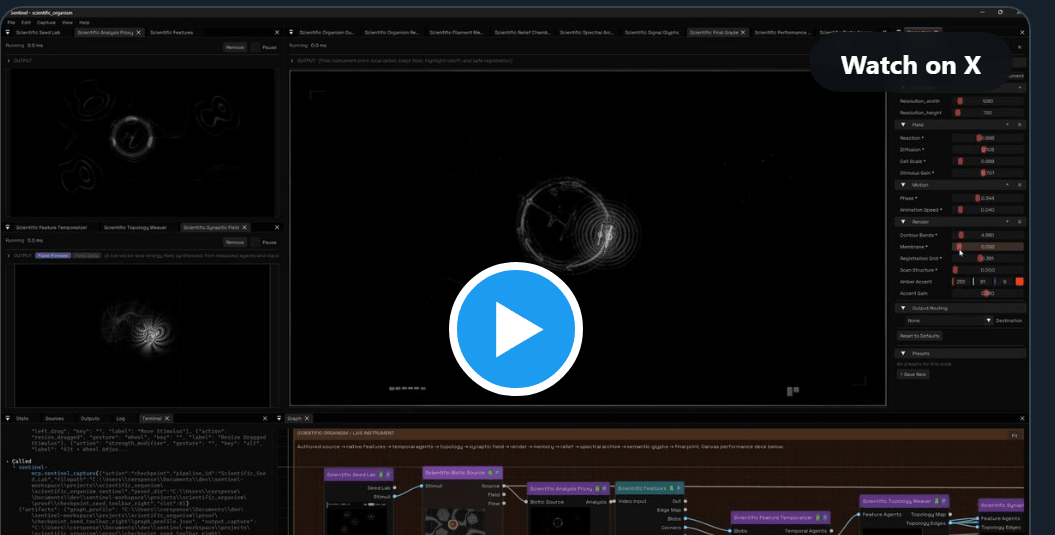Play the video with the blue play button
Screen dimensions: 1055x535
(516, 329)
